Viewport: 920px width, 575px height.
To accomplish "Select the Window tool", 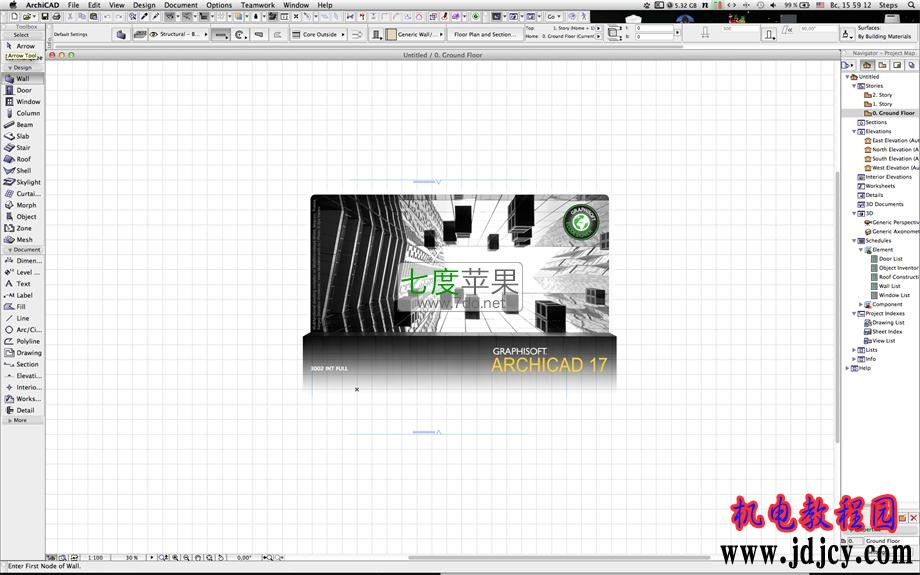I will tap(21, 102).
